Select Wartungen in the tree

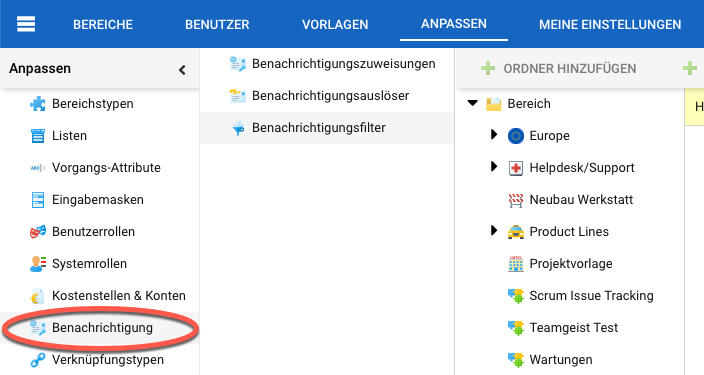tap(561, 360)
